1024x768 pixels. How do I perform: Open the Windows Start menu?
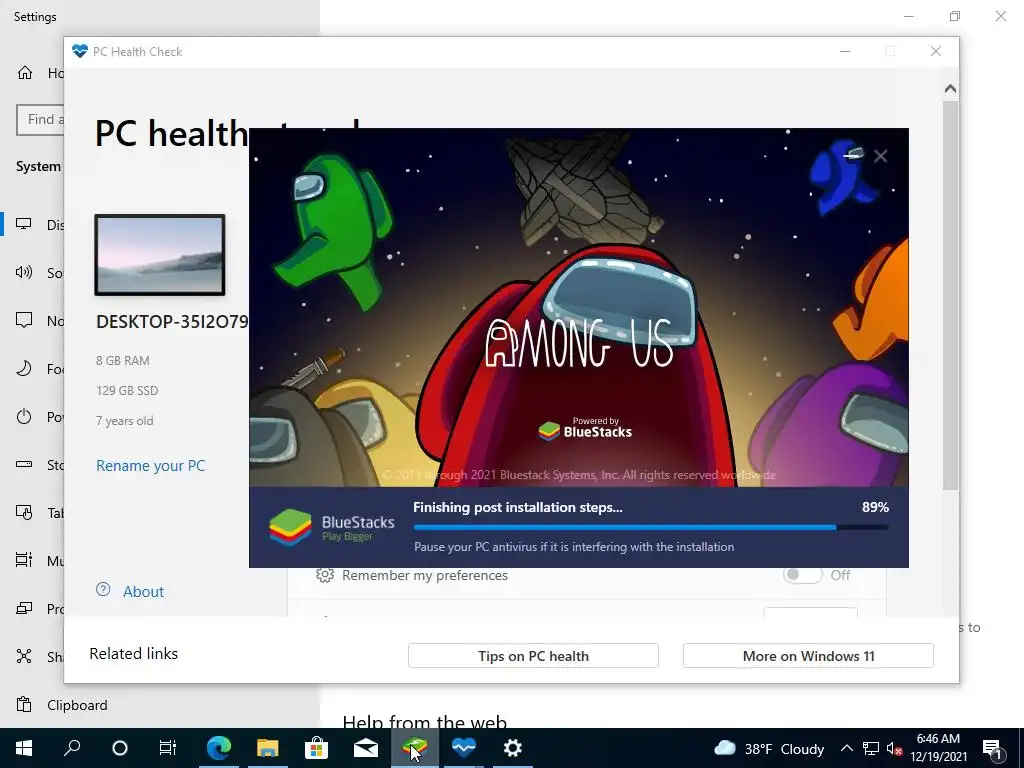point(24,748)
